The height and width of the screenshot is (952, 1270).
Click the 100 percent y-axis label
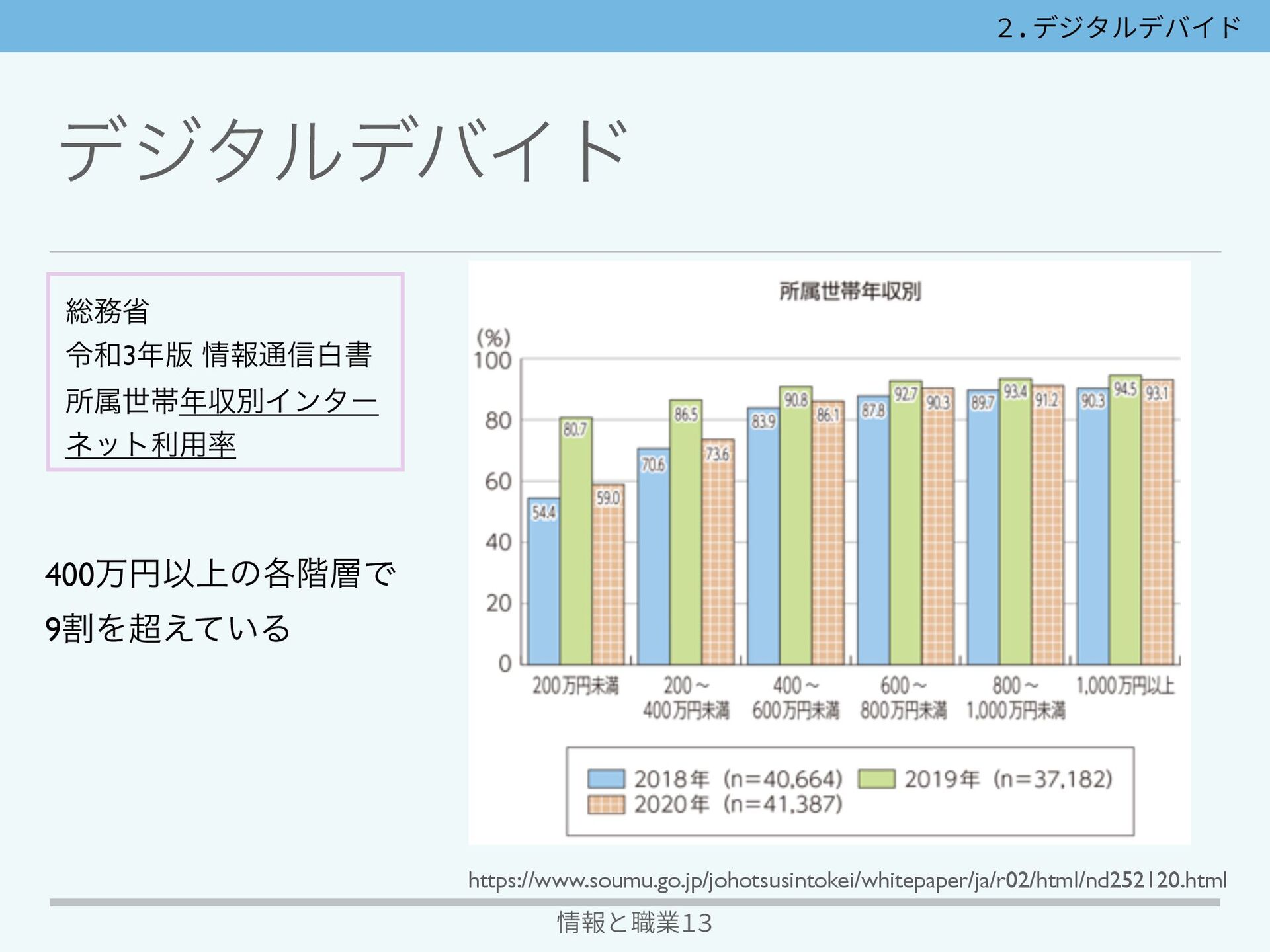(493, 361)
